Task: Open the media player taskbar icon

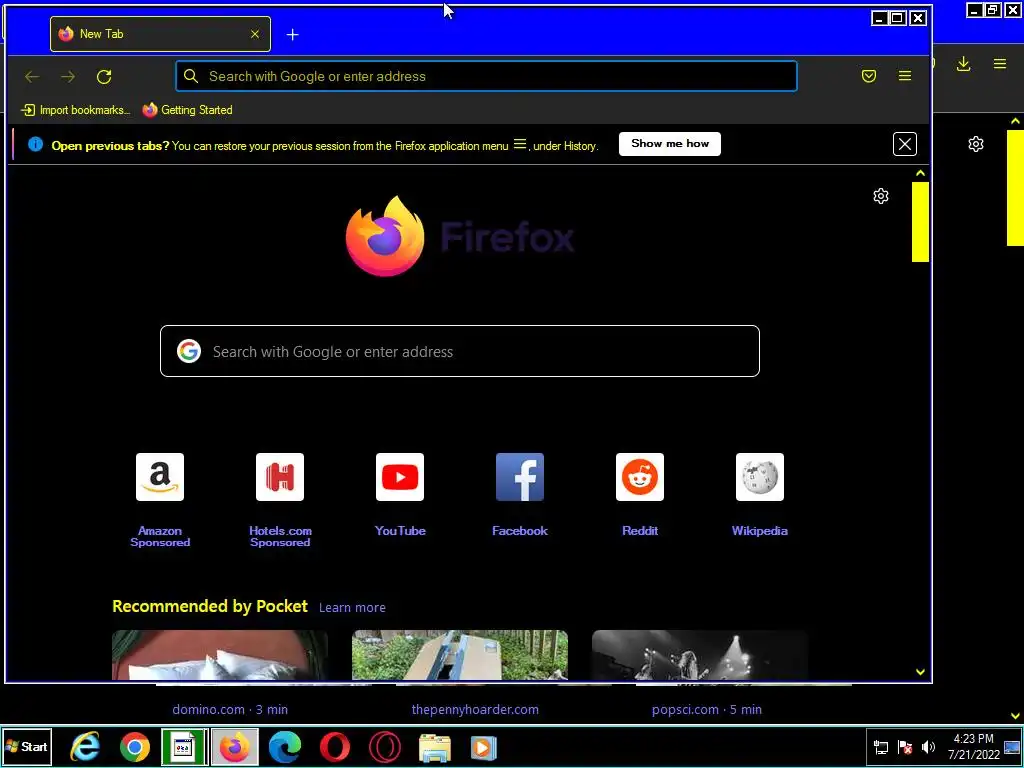Action: pyautogui.click(x=484, y=747)
